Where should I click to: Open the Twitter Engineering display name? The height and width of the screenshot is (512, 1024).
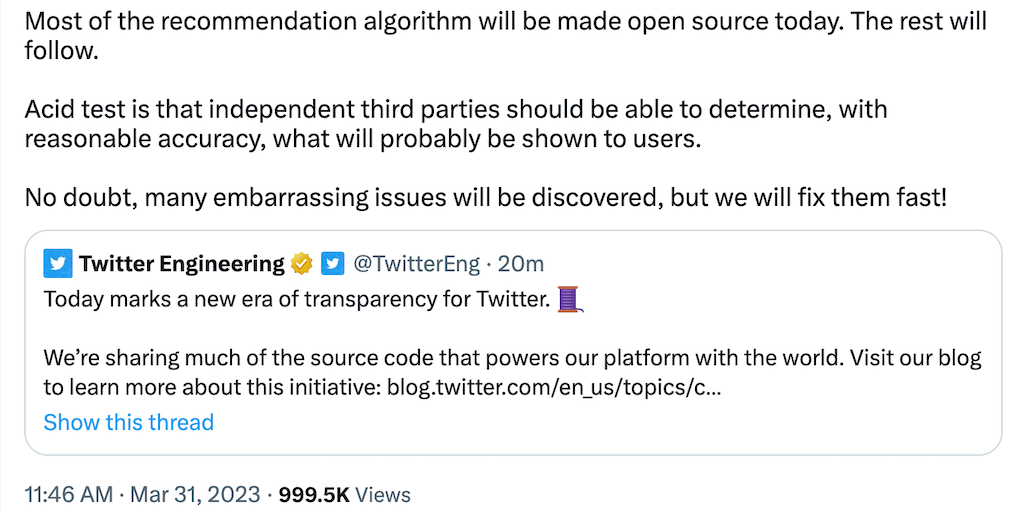(x=182, y=264)
